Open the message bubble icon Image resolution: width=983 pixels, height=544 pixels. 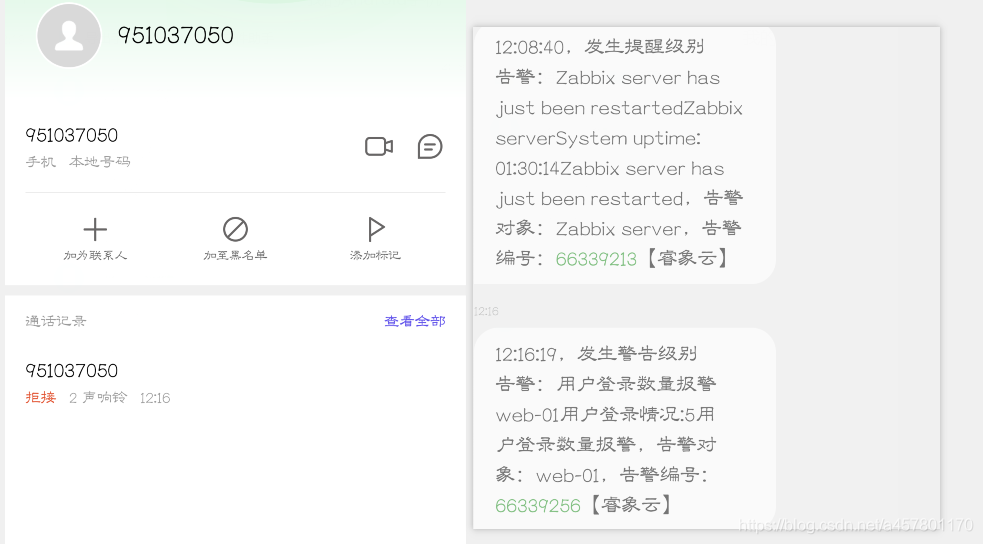point(430,147)
